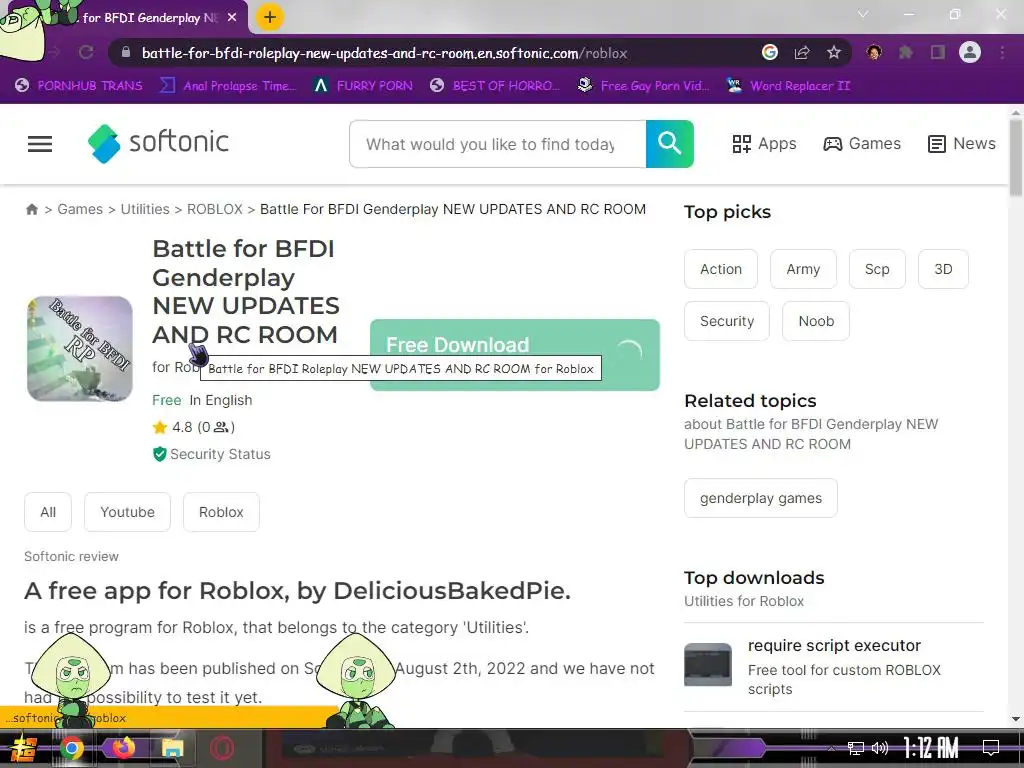The height and width of the screenshot is (768, 1024).
Task: Select the All filter tag
Action: tap(48, 512)
